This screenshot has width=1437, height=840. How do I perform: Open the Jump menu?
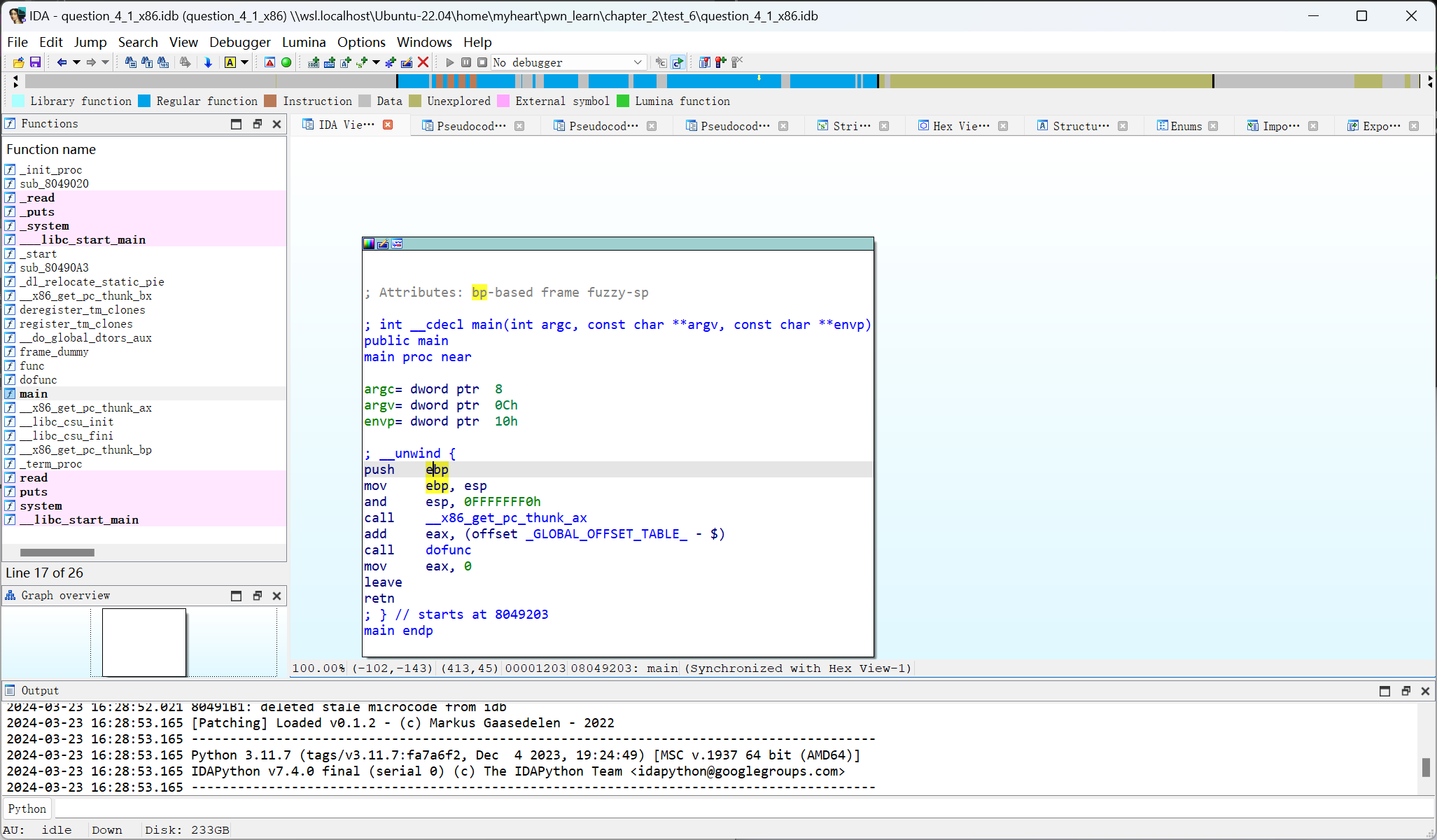(90, 42)
